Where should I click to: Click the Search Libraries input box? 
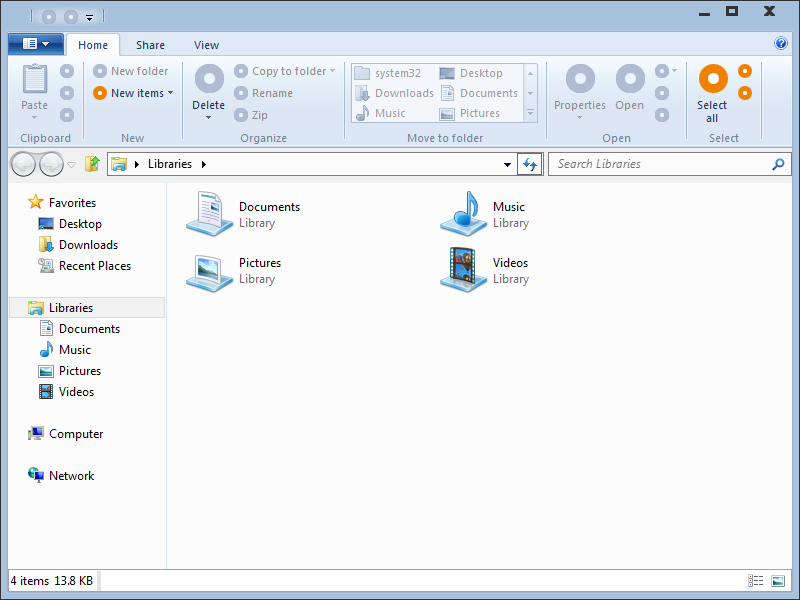click(x=660, y=164)
